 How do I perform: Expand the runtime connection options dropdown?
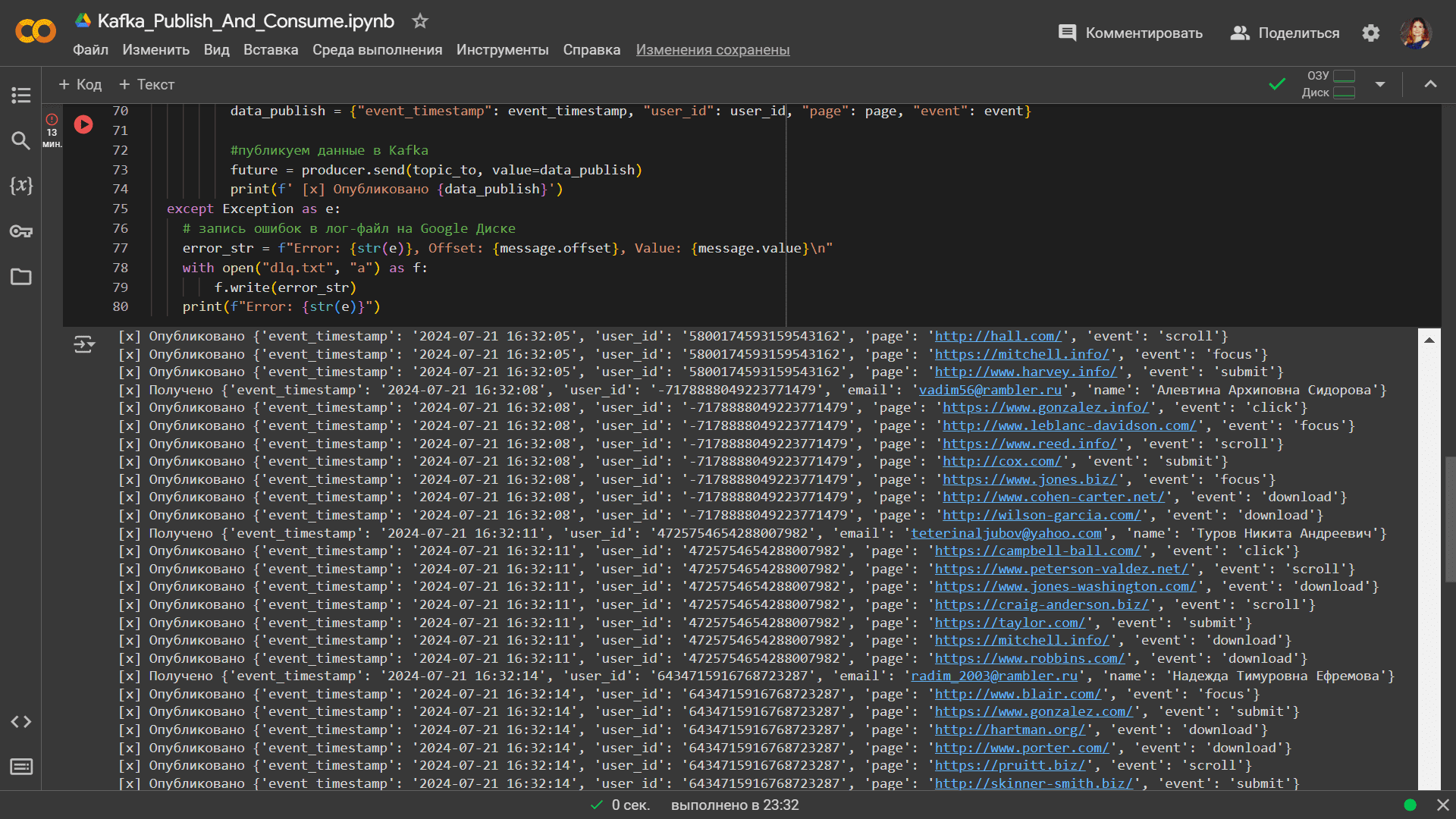click(x=1380, y=84)
